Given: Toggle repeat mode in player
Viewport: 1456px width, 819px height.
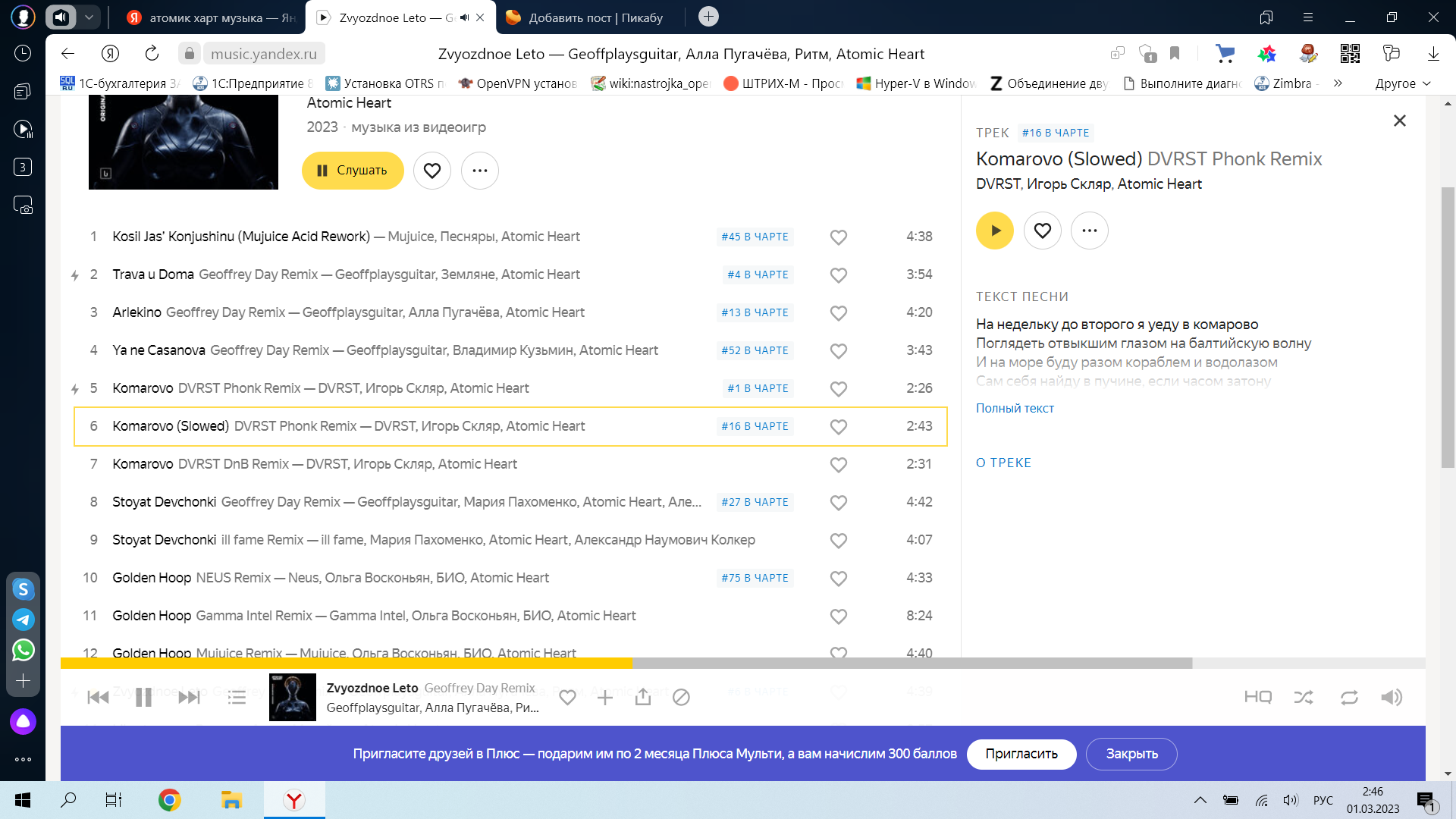Looking at the screenshot, I should 1349,697.
